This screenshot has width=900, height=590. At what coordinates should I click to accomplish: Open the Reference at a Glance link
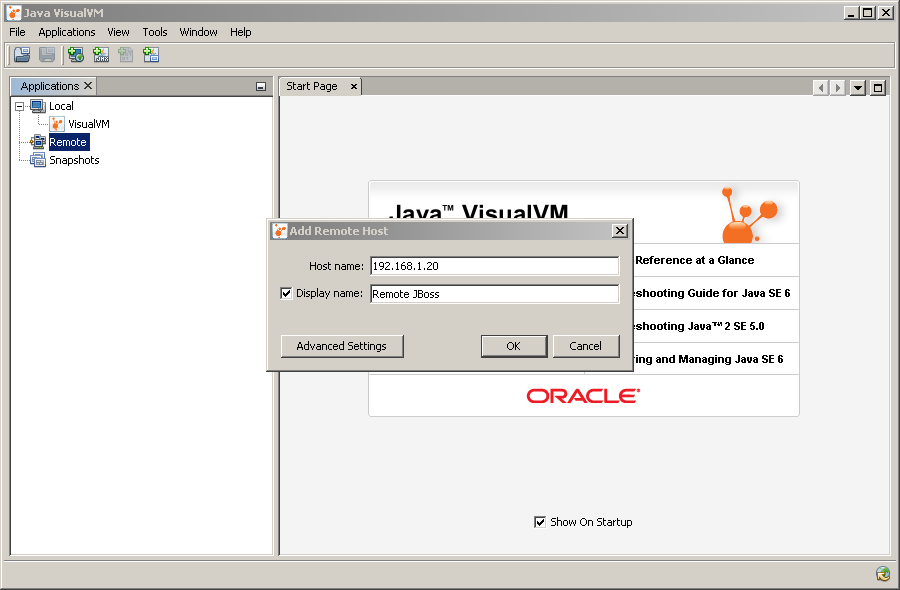pyautogui.click(x=695, y=260)
